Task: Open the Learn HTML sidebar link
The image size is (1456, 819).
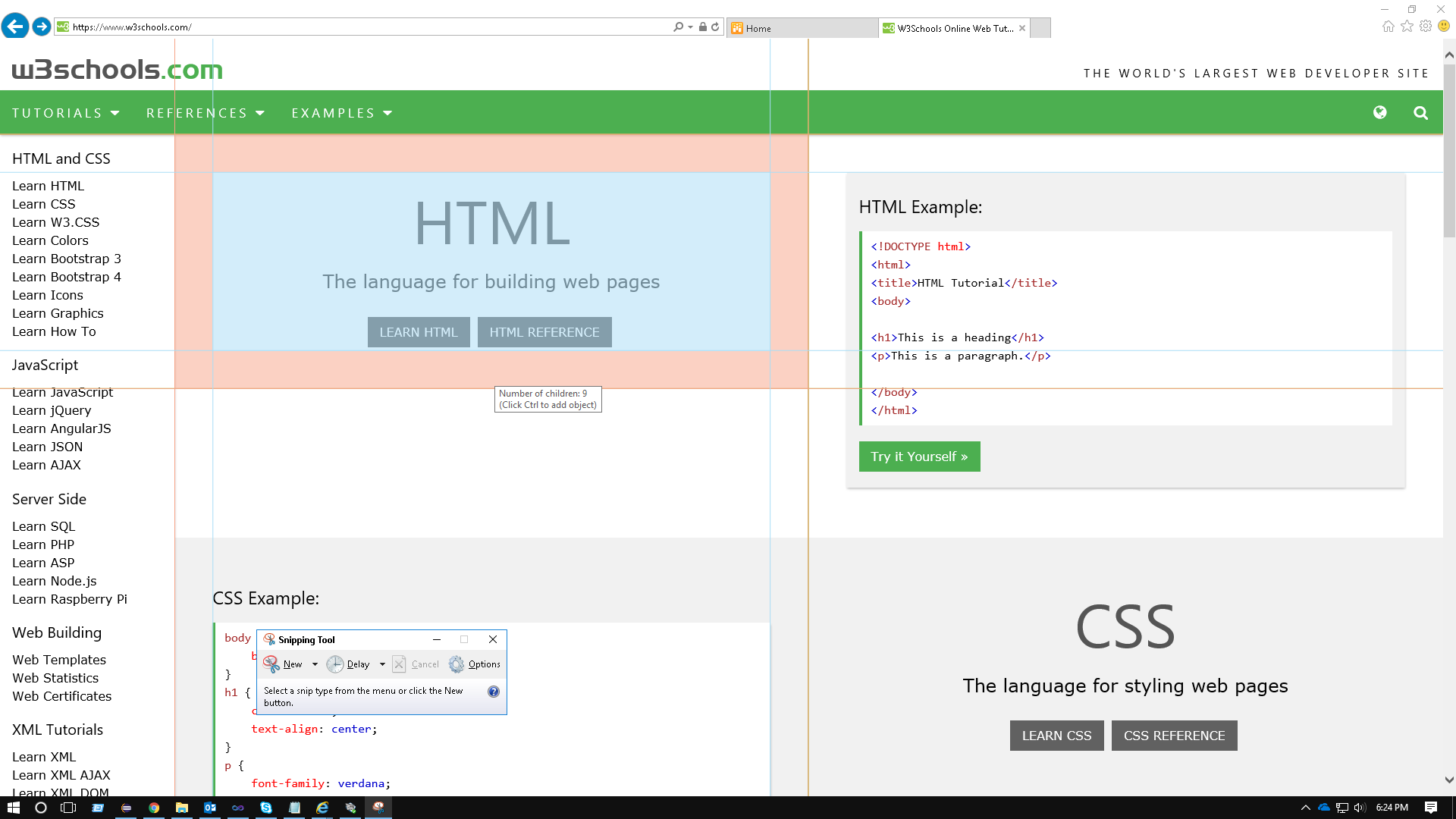Action: 48,186
